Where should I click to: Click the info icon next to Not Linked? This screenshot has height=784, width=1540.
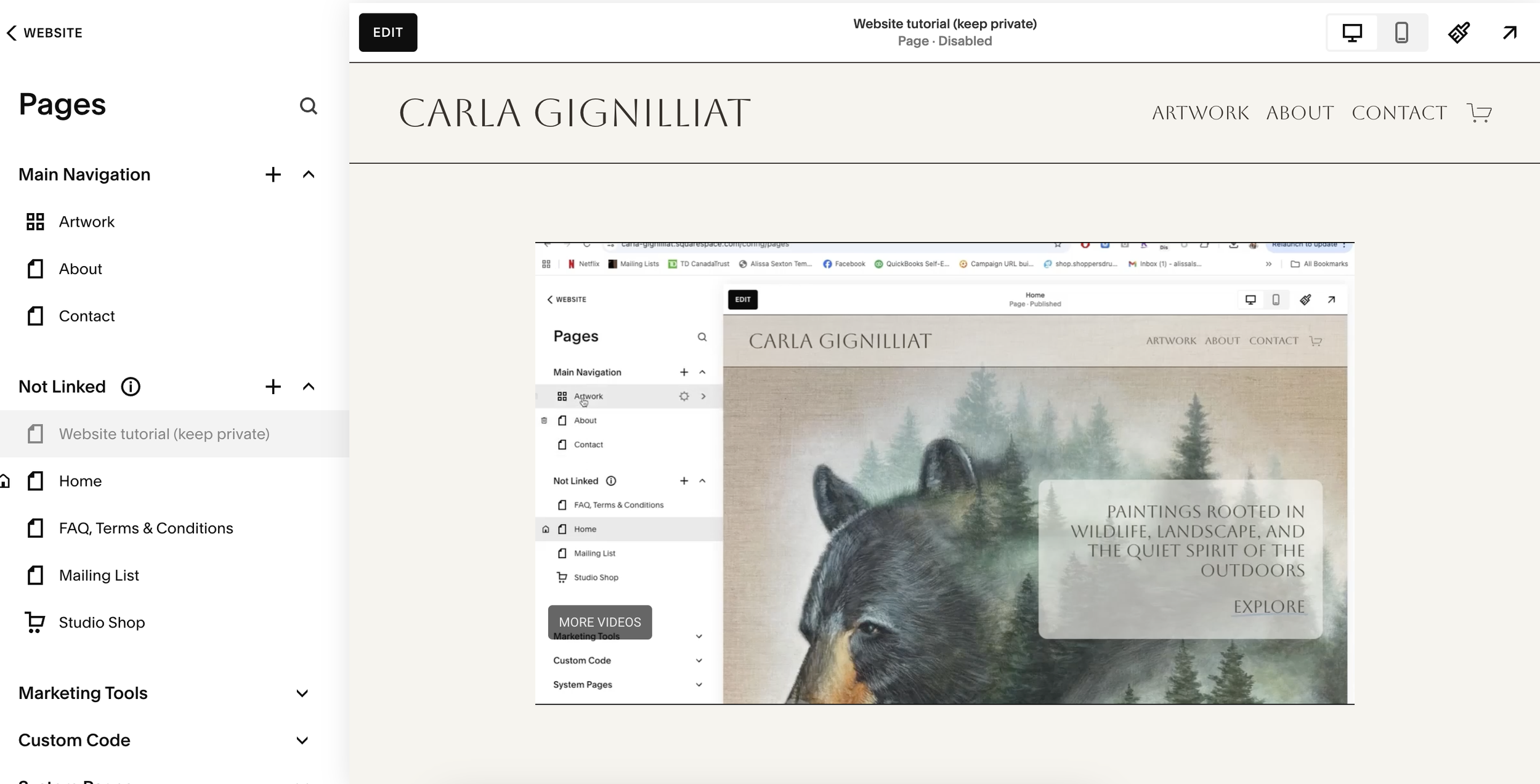click(x=130, y=387)
